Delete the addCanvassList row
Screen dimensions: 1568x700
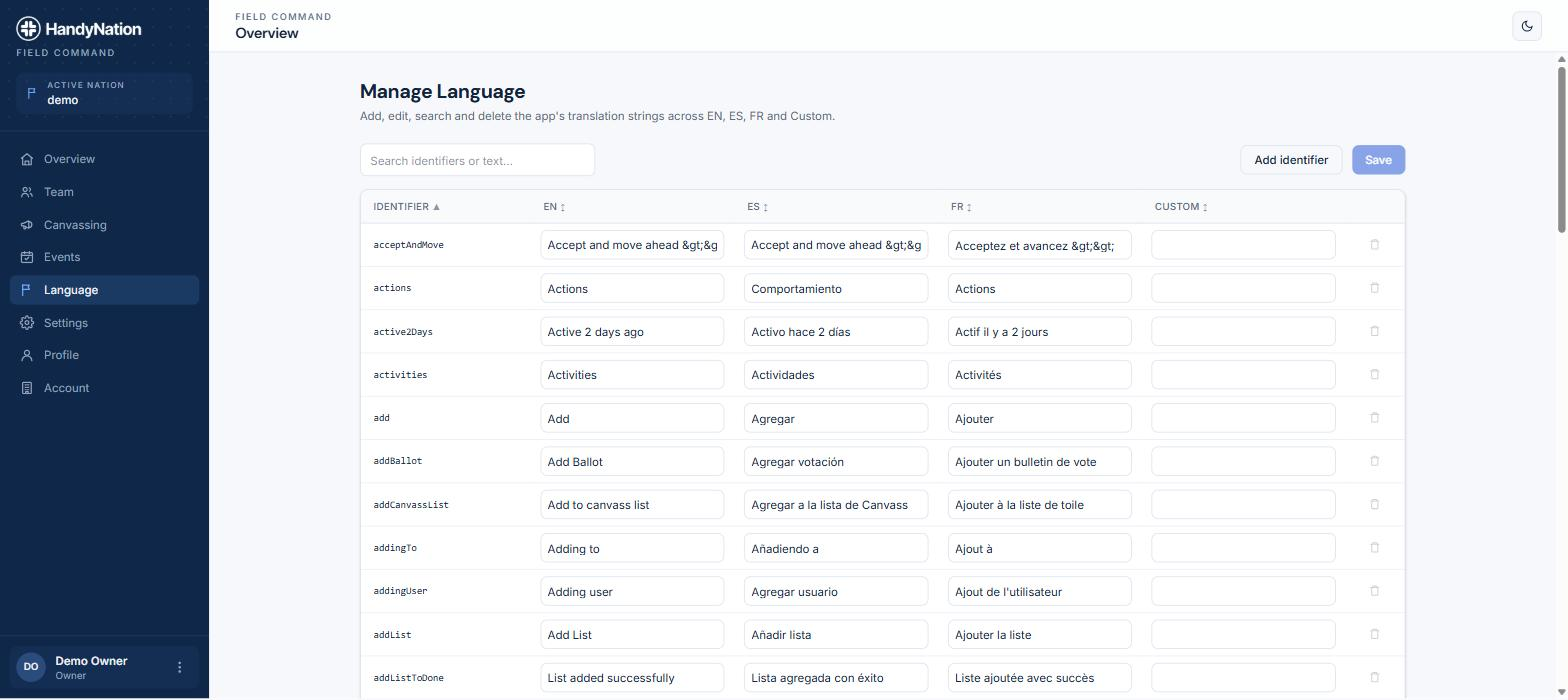[x=1374, y=504]
